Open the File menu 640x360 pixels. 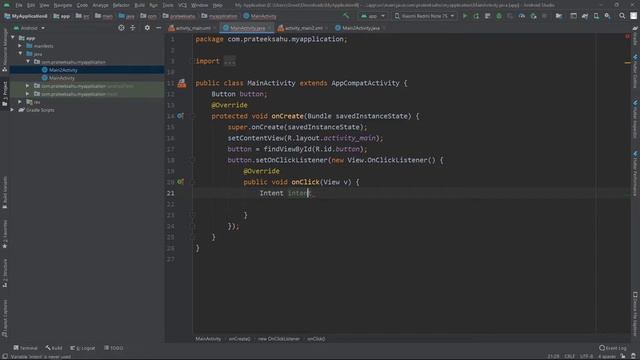click(19, 5)
